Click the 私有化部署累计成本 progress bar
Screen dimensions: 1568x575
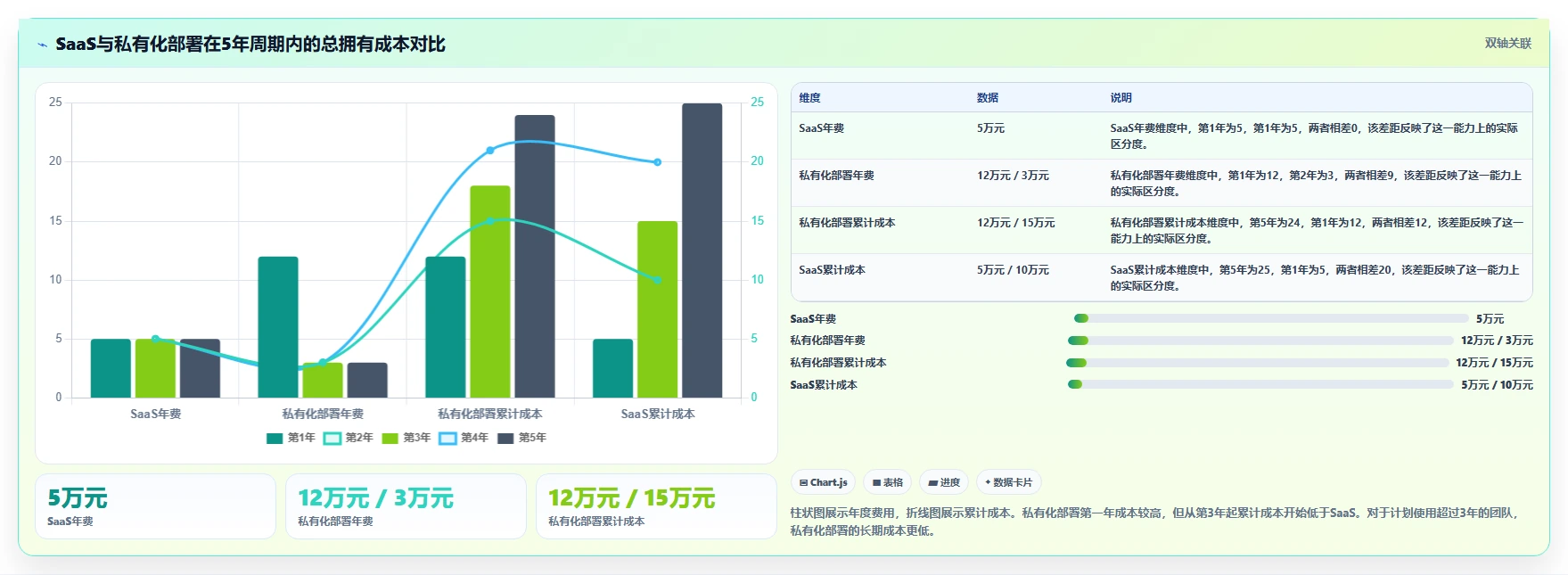tap(1258, 363)
